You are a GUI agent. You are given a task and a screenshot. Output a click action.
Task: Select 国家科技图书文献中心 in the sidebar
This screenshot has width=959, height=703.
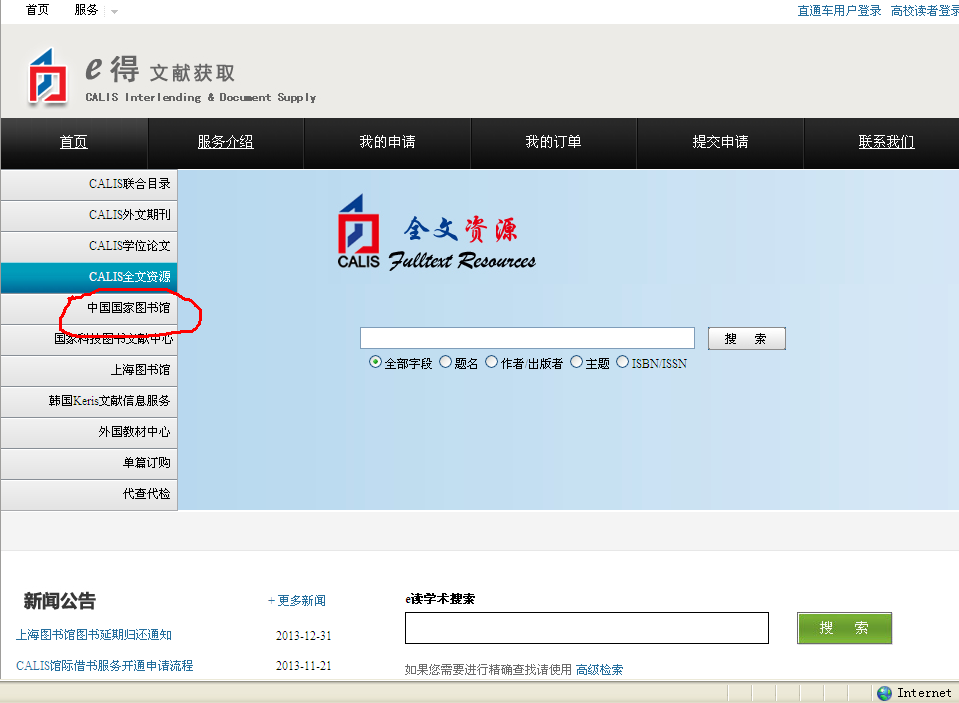[89, 339]
